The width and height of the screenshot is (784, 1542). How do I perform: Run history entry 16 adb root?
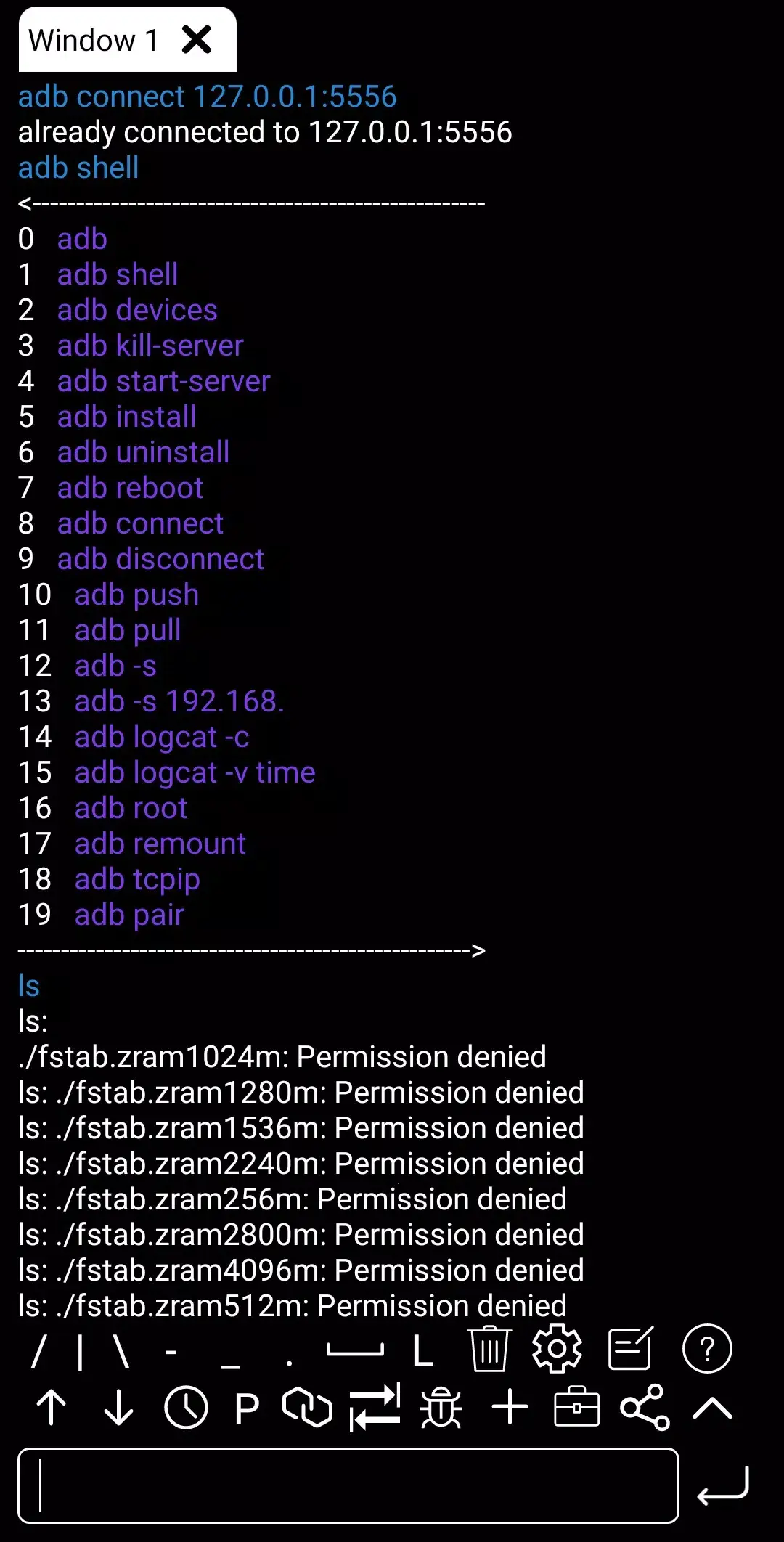pyautogui.click(x=131, y=807)
